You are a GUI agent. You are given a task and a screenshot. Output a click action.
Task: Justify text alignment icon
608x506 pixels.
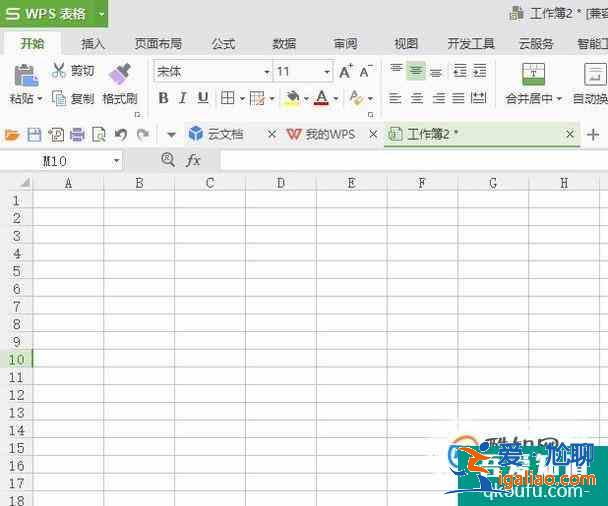pyautogui.click(x=458, y=98)
